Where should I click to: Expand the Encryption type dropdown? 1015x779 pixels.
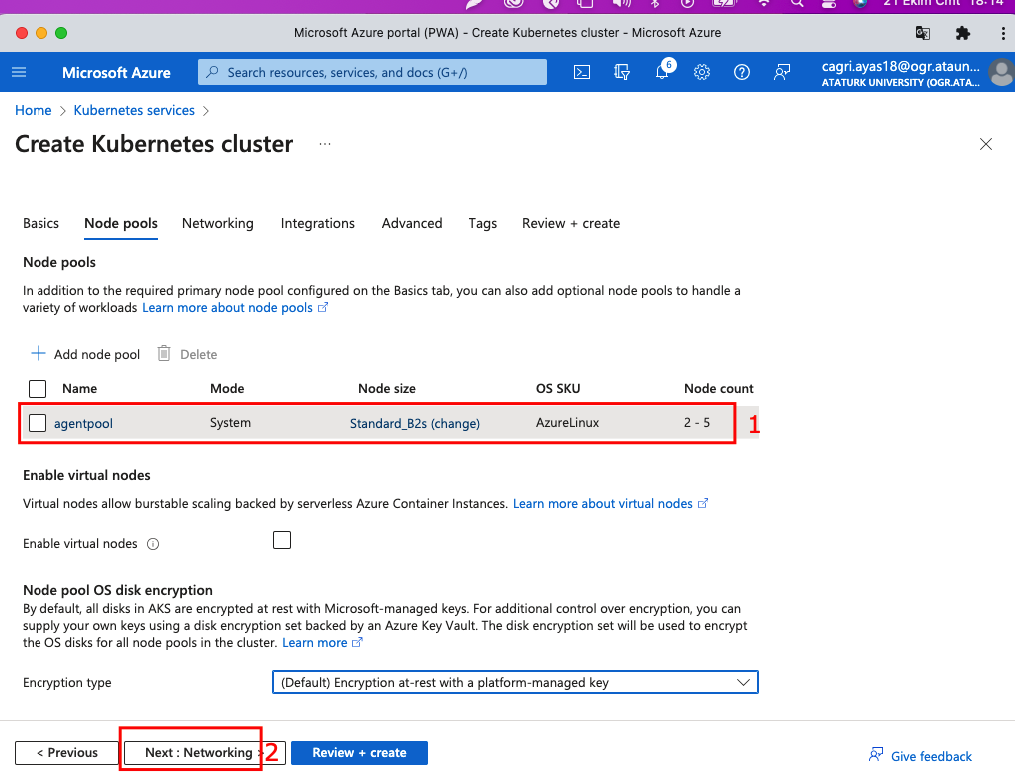[x=515, y=682]
